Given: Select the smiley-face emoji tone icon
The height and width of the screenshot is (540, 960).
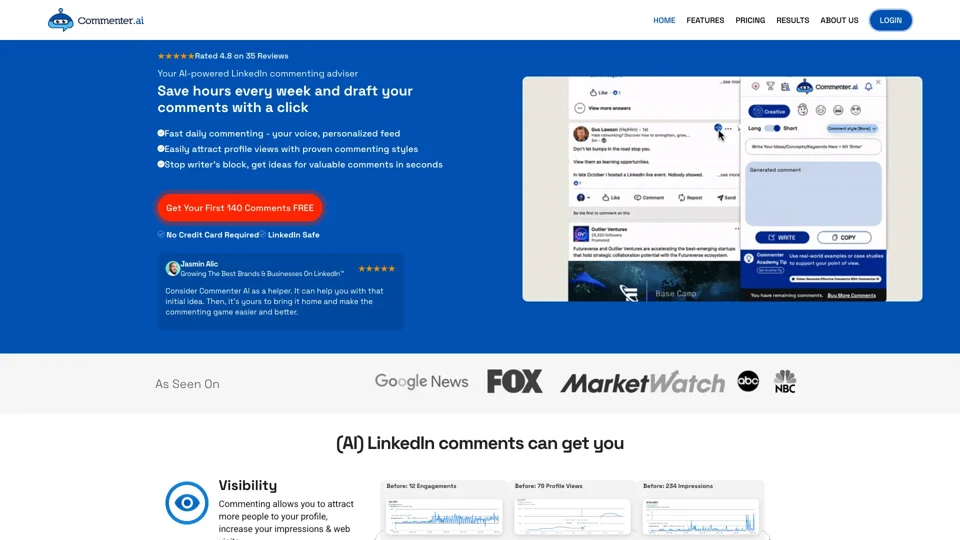Looking at the screenshot, I should click(820, 110).
